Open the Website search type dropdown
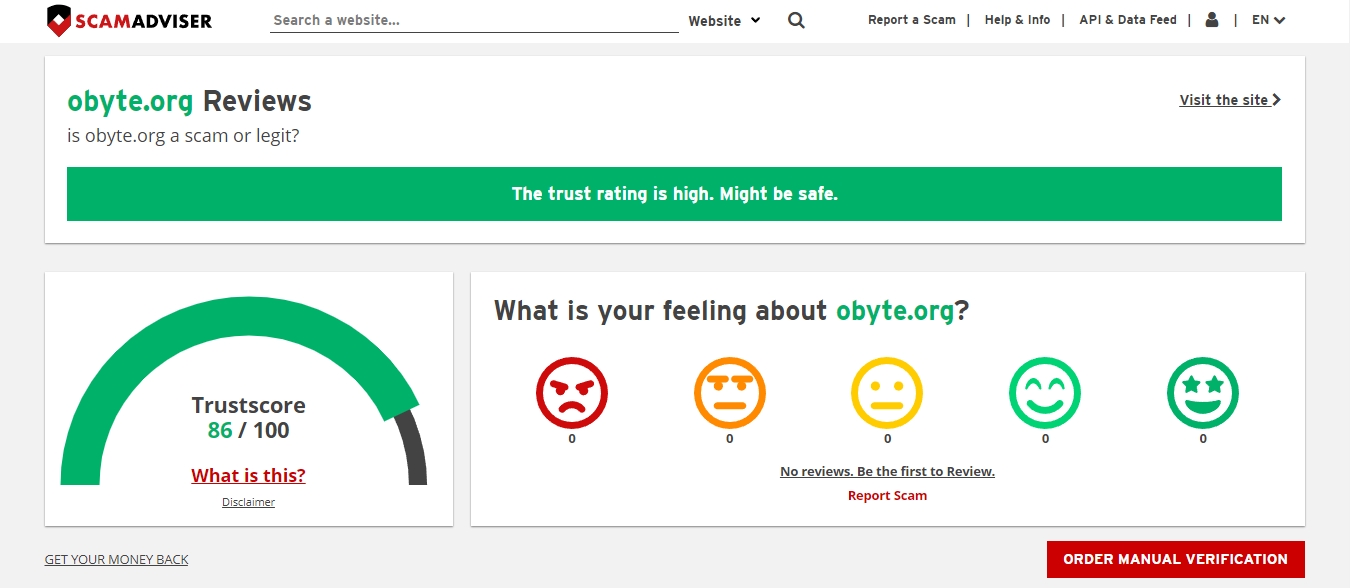Image resolution: width=1350 pixels, height=588 pixels. pos(724,20)
